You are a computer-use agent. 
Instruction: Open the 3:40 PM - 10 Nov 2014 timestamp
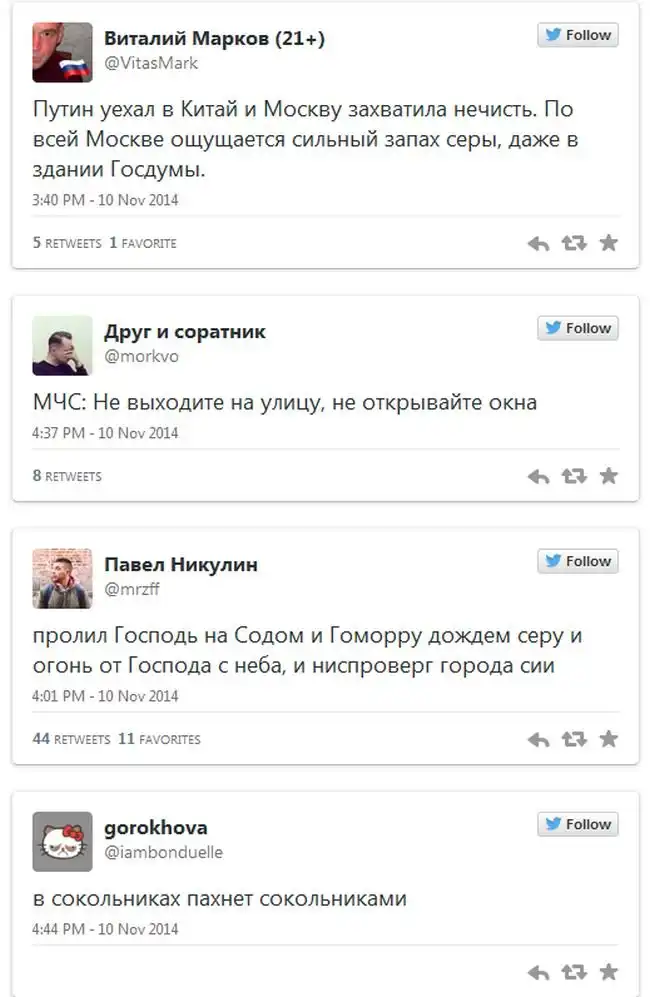click(x=105, y=199)
